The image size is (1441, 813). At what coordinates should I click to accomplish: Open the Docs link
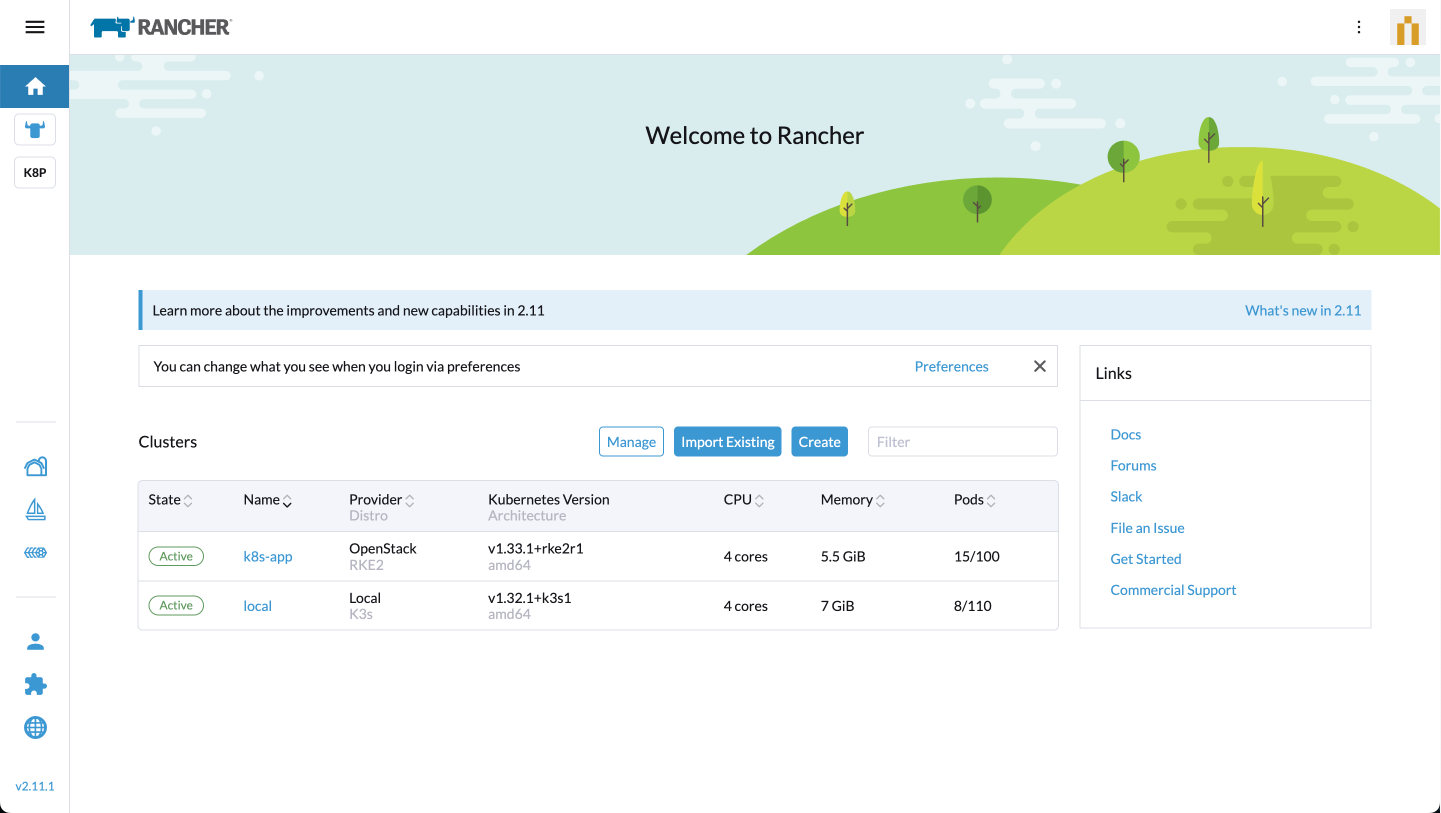point(1126,435)
